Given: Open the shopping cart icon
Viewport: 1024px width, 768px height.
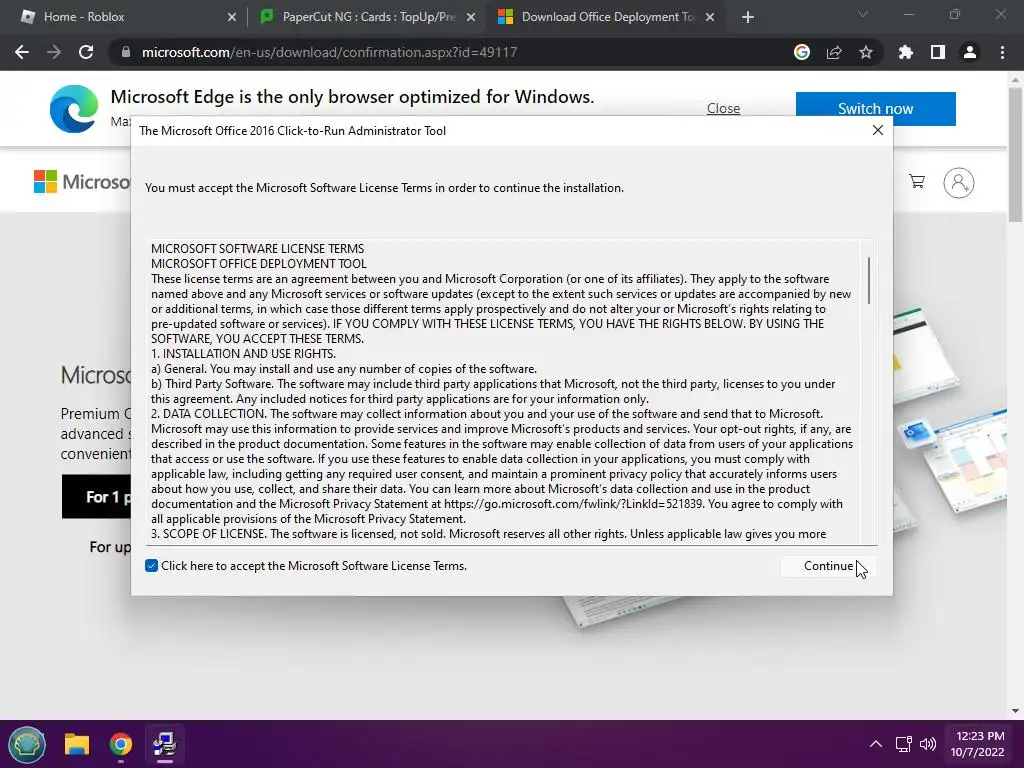Looking at the screenshot, I should 917,182.
